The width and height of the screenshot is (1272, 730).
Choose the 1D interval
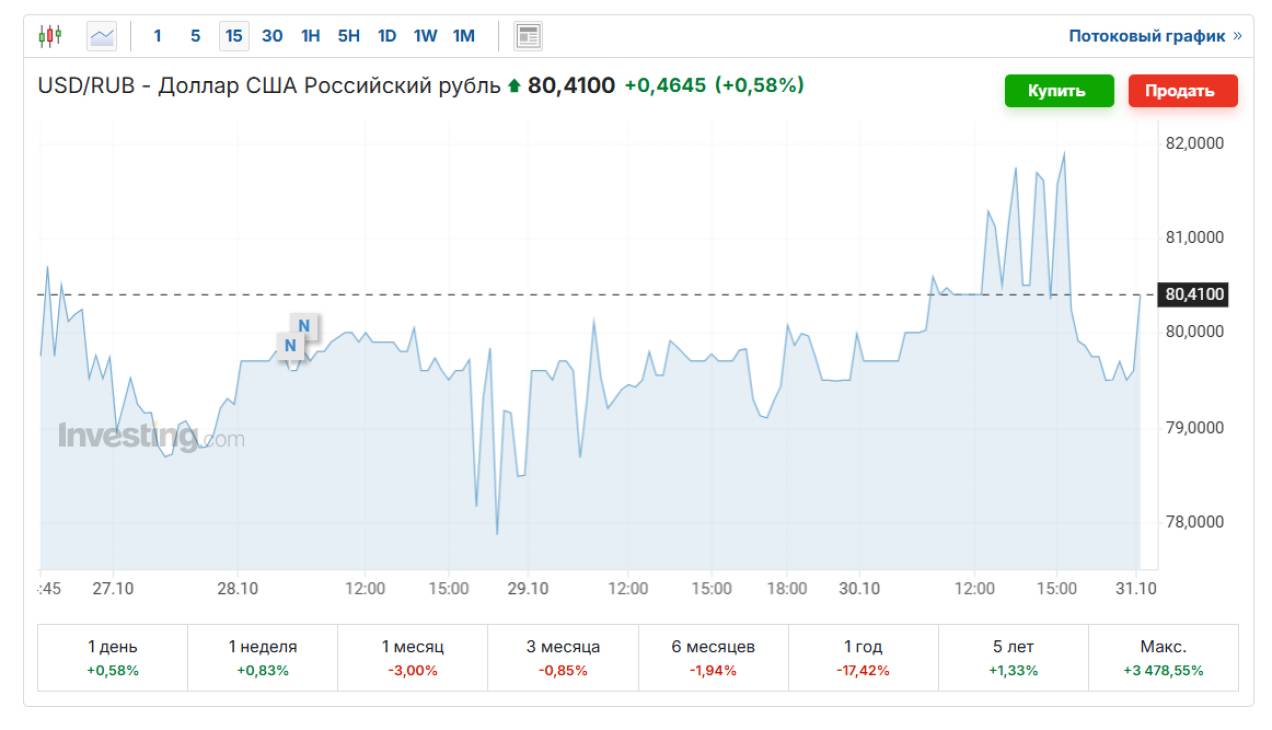pyautogui.click(x=387, y=36)
